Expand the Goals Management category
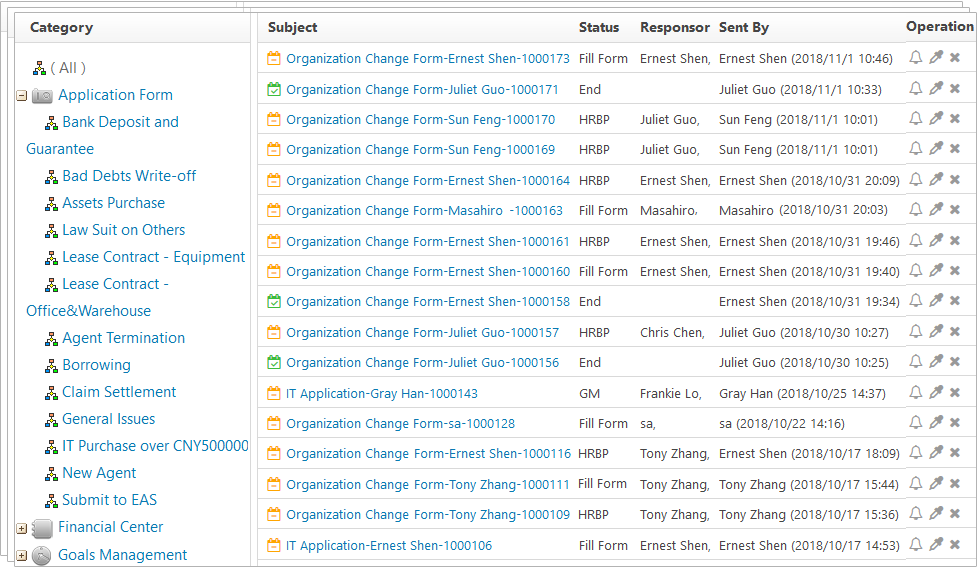The width and height of the screenshot is (978, 568). (x=22, y=556)
